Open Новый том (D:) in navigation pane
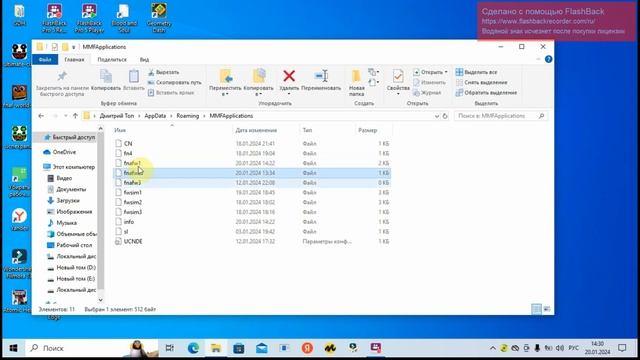This screenshot has height=360, width=640. 76,268
